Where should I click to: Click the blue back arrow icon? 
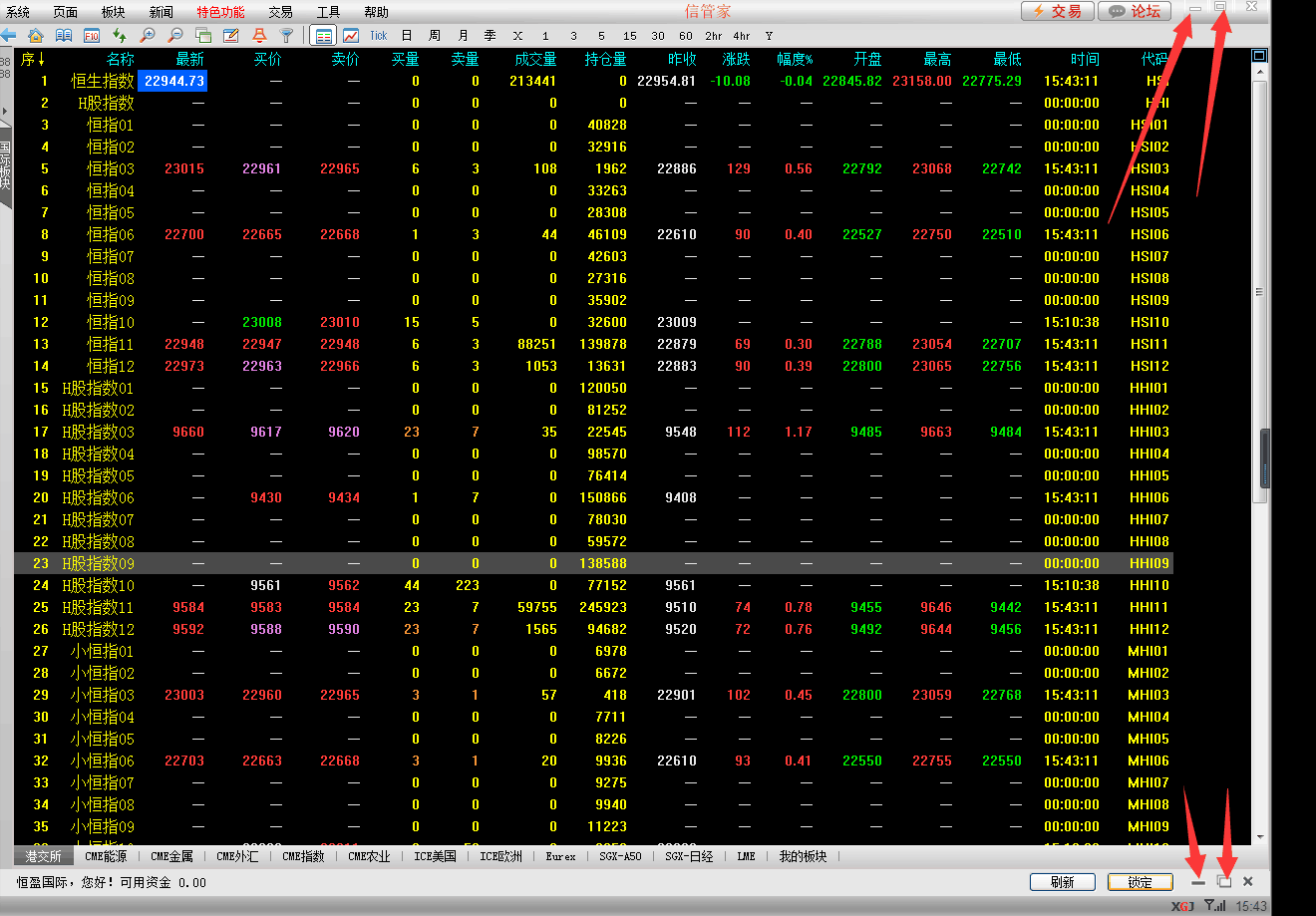click(8, 36)
